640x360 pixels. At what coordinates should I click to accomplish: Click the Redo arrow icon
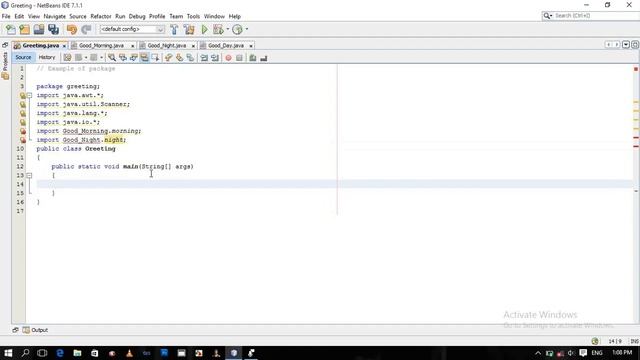coord(86,29)
